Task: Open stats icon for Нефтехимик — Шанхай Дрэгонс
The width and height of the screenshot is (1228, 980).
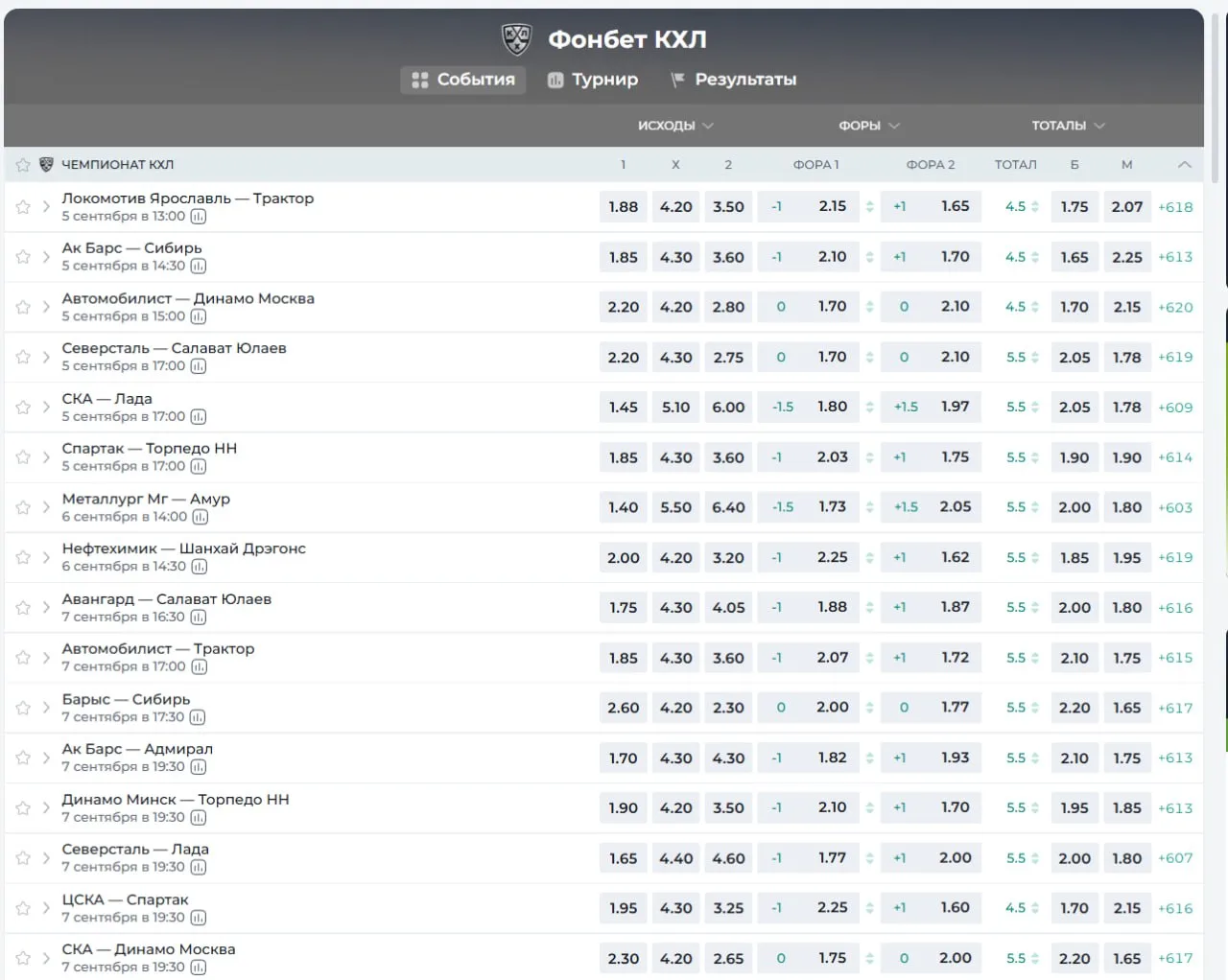Action: click(x=199, y=567)
